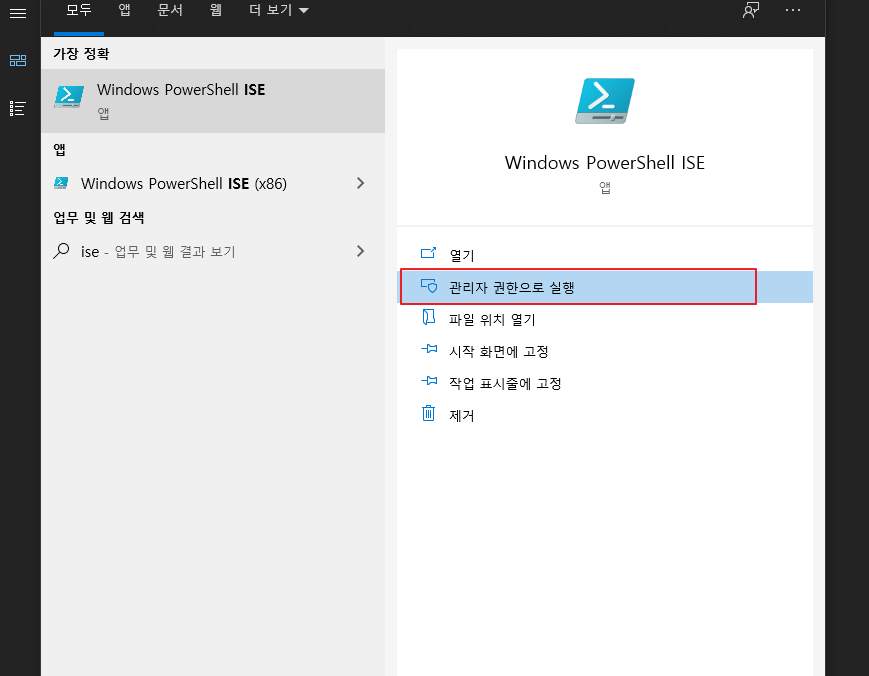Click the open icon next to 열기
The image size is (869, 676).
pyautogui.click(x=428, y=254)
